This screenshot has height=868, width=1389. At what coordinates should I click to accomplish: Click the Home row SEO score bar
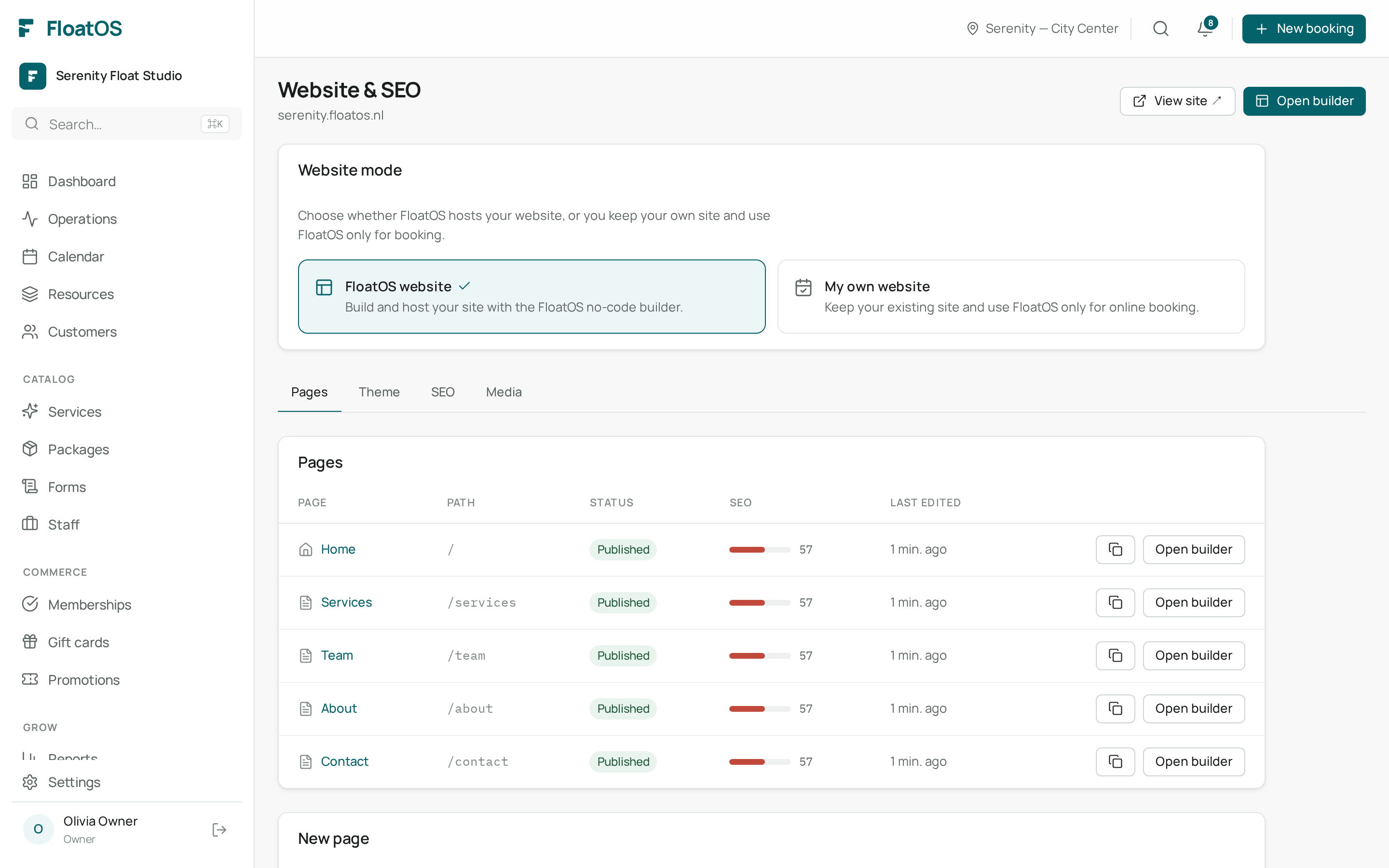click(x=759, y=549)
